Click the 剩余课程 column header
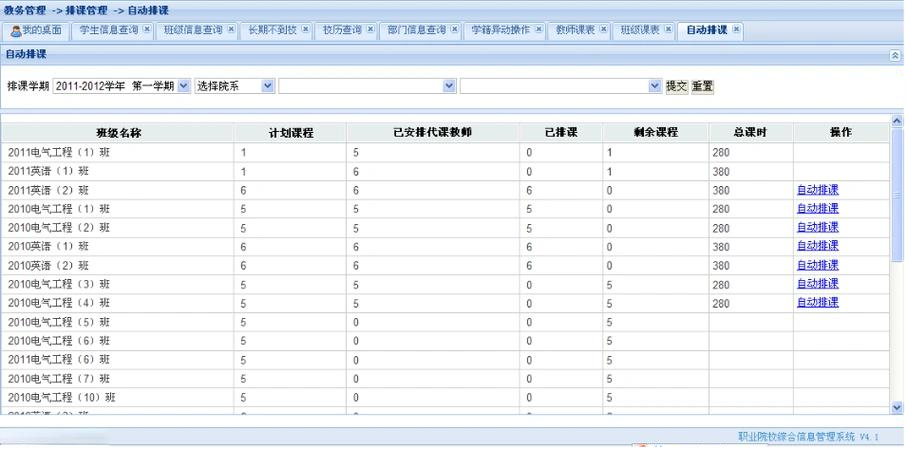This screenshot has height=449, width=907. 655,133
